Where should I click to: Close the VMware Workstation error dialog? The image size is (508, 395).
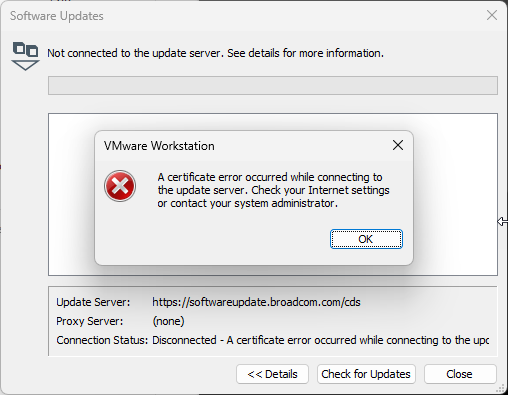[x=398, y=145]
